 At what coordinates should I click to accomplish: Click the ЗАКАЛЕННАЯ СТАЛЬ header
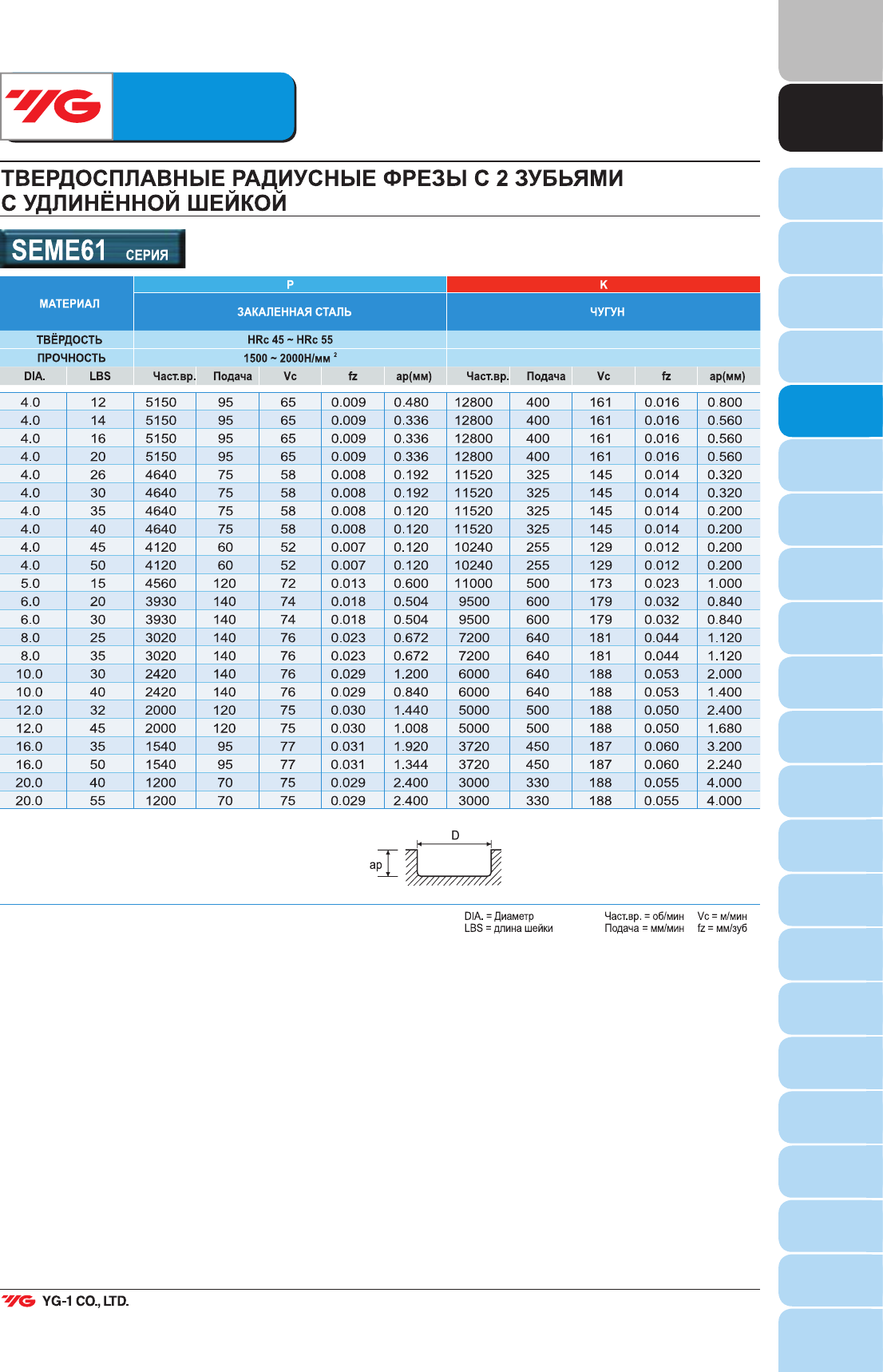[x=290, y=311]
